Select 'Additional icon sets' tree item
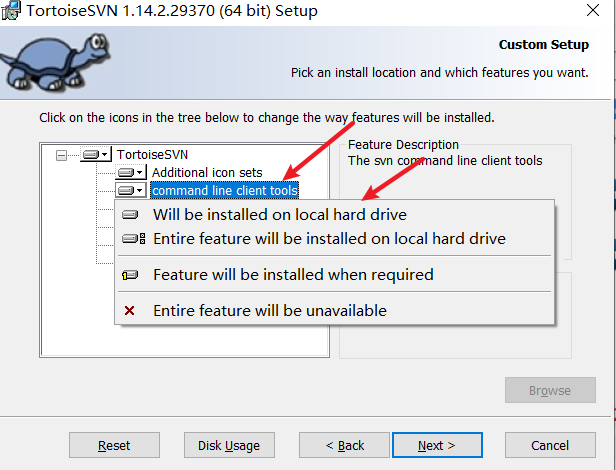Screen dimensions: 616x470 207,173
